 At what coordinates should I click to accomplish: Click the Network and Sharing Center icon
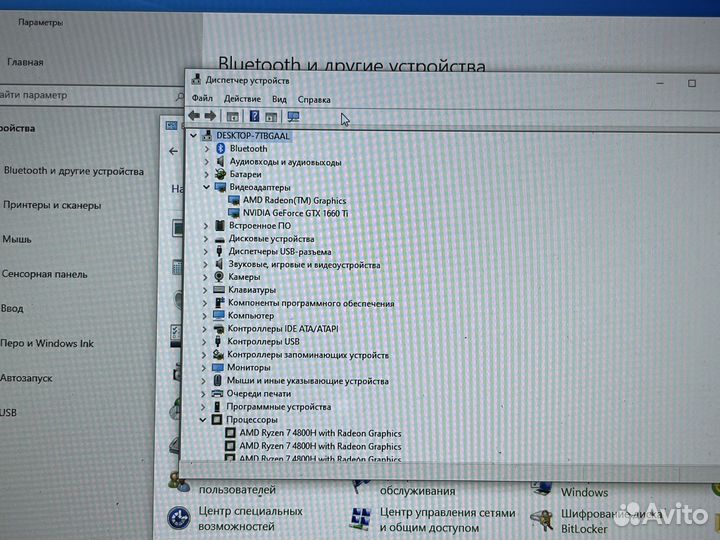pos(360,517)
